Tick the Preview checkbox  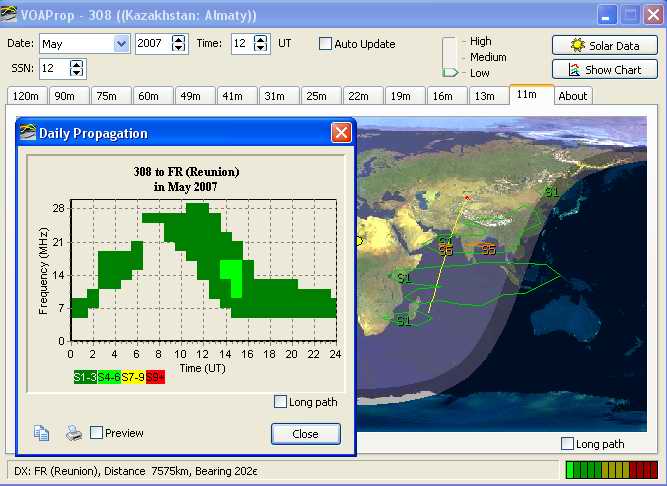[97, 433]
